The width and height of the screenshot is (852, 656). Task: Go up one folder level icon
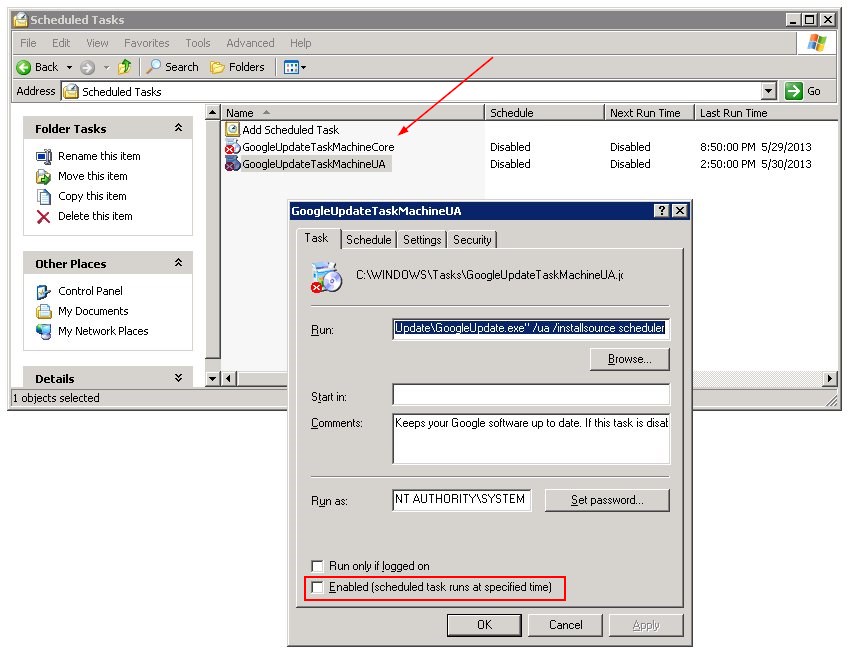(125, 67)
